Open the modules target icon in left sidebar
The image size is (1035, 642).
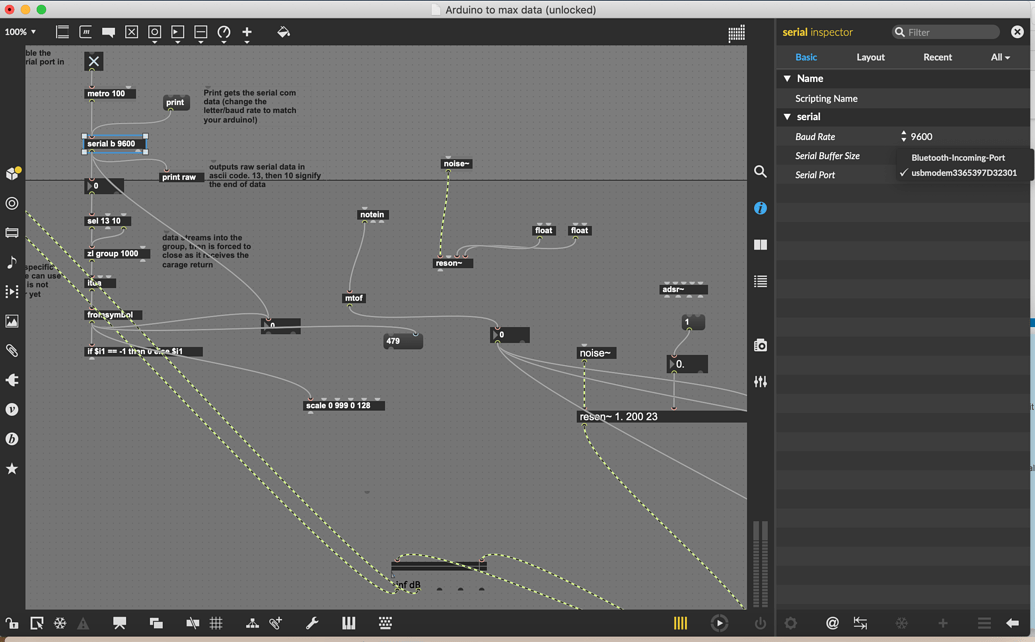(x=12, y=203)
